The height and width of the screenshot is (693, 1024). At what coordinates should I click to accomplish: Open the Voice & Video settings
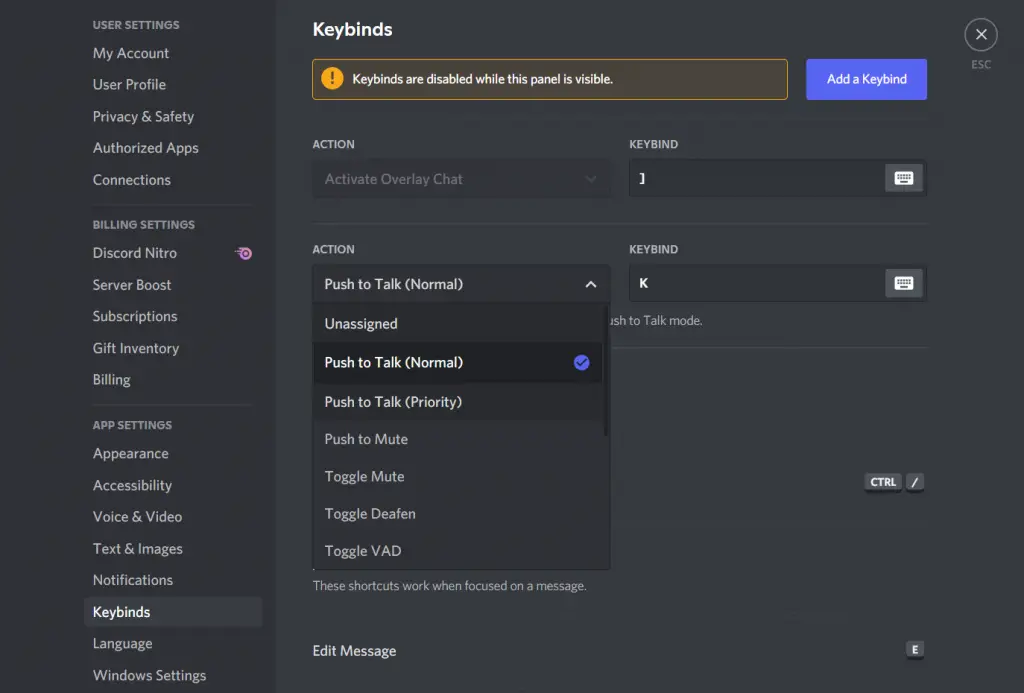(137, 517)
